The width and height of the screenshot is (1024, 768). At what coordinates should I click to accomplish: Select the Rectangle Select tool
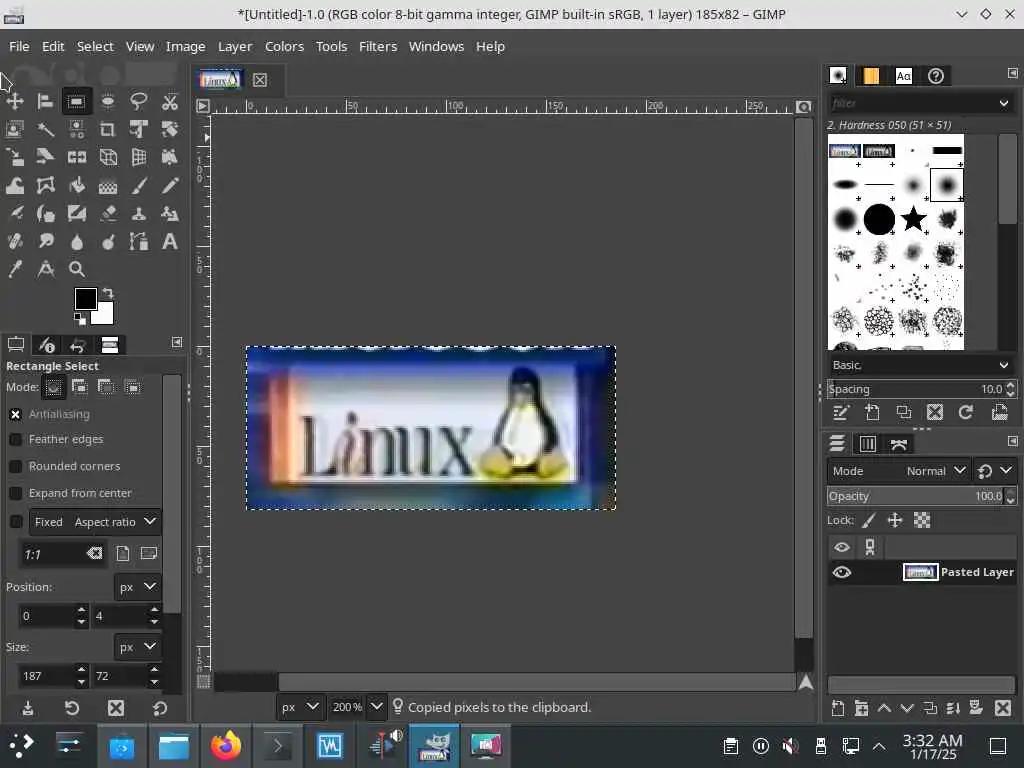point(76,101)
